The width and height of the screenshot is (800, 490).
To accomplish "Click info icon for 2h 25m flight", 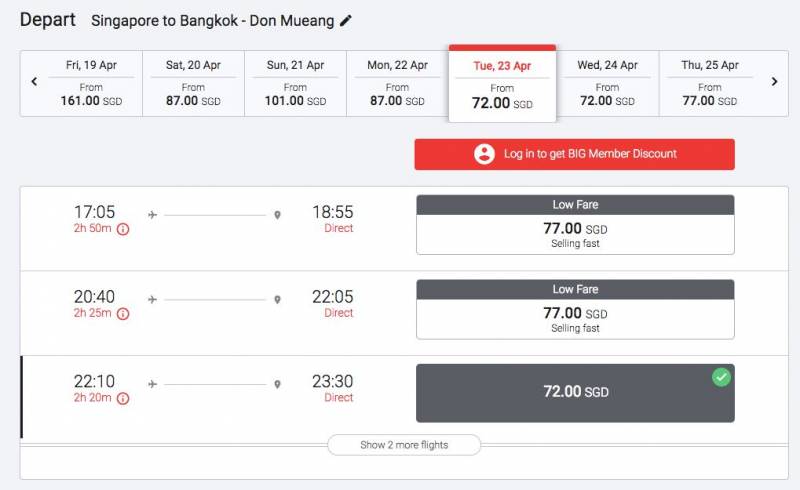I will click(x=123, y=314).
